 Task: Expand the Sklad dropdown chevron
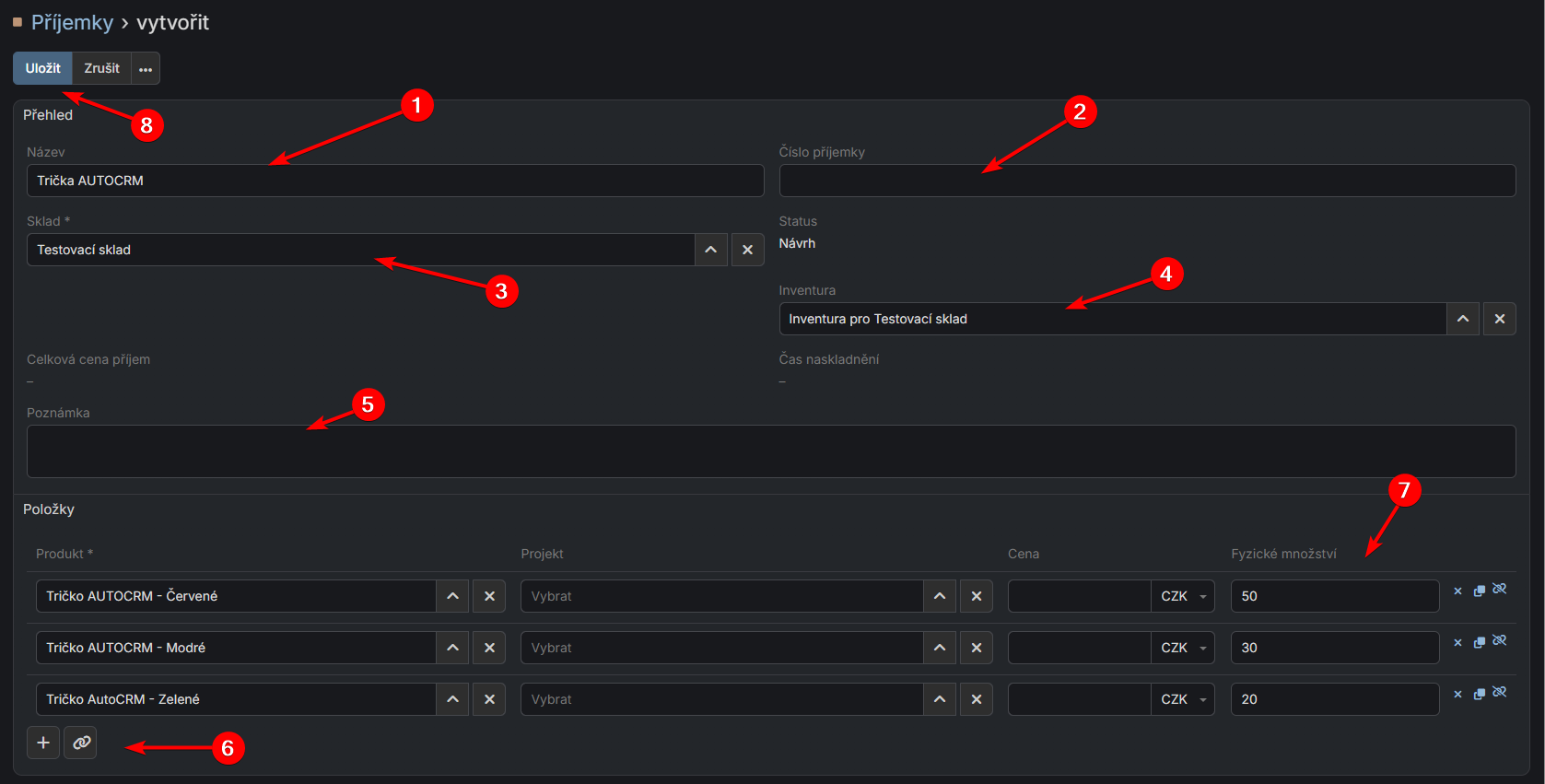[710, 250]
